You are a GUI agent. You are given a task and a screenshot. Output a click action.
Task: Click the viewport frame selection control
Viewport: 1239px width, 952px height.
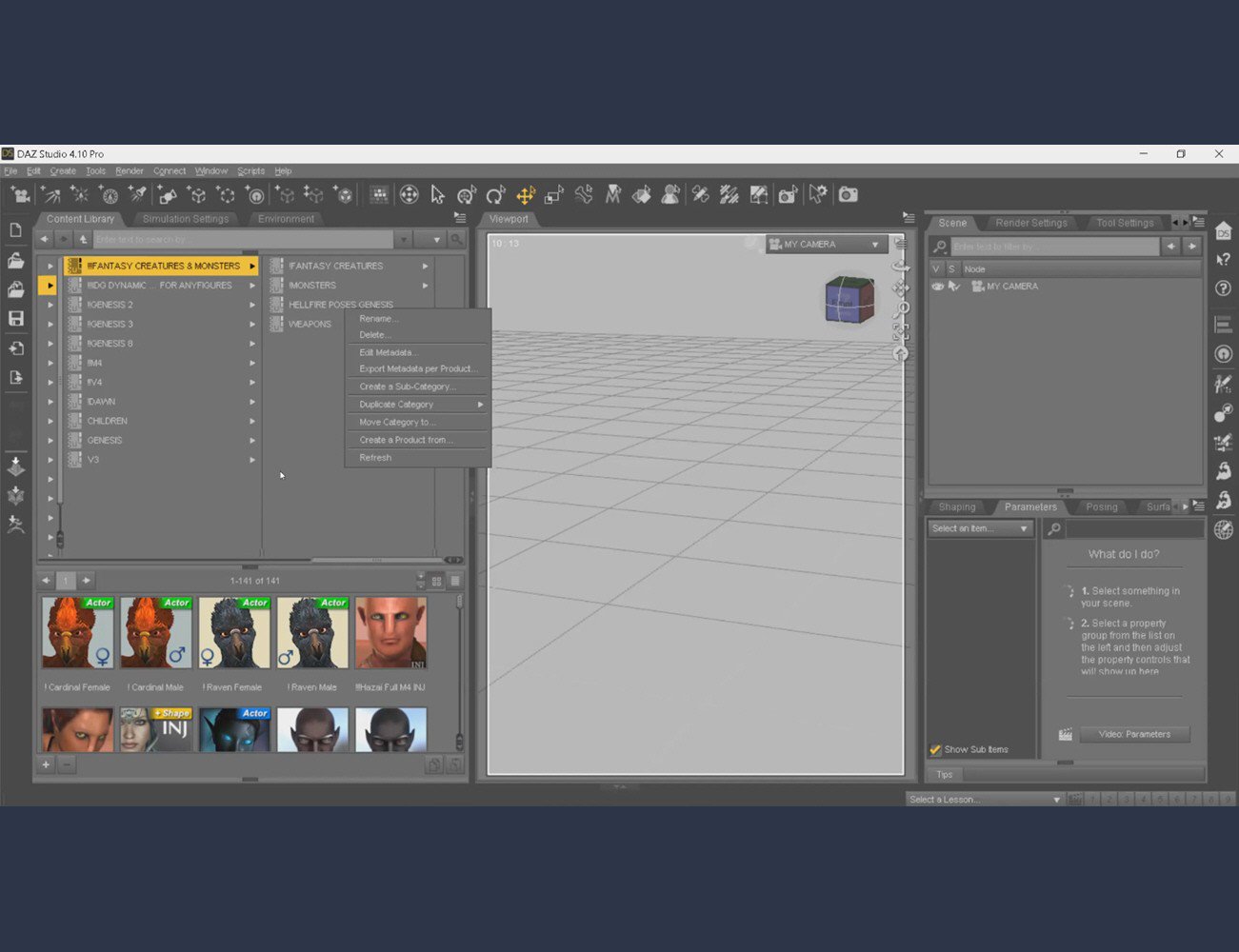coord(900,331)
